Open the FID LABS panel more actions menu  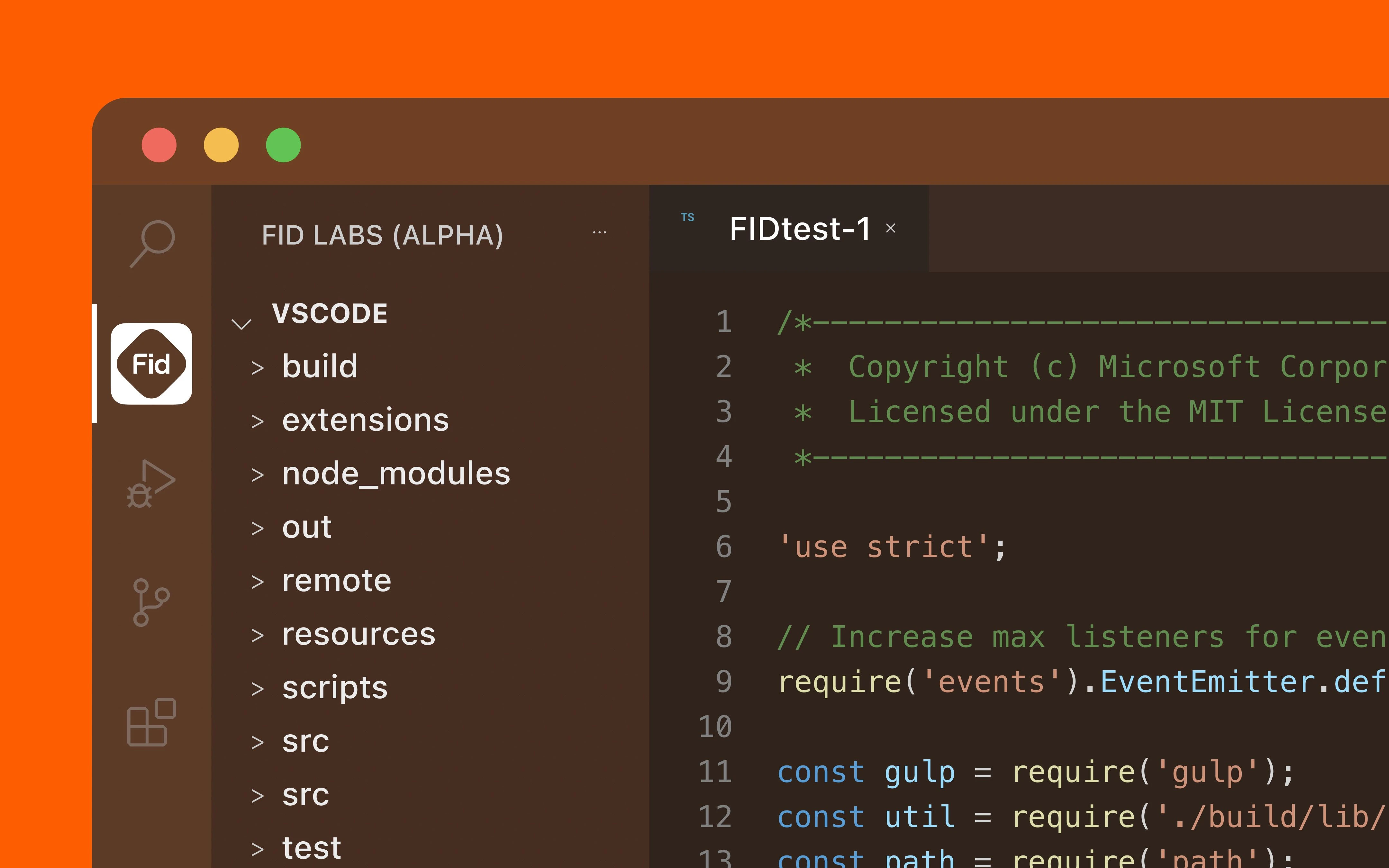pos(599,232)
